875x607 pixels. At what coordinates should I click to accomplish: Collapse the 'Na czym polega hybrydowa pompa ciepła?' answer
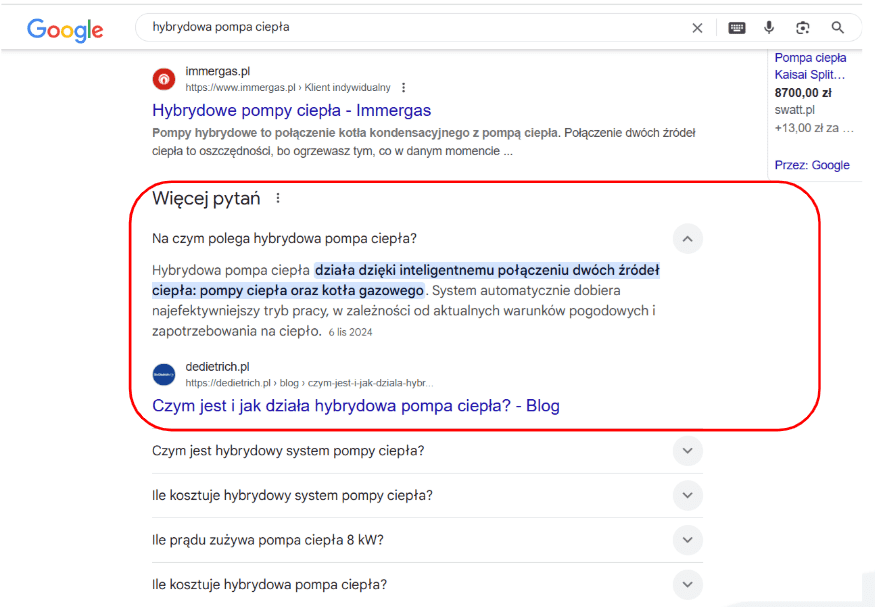click(687, 239)
